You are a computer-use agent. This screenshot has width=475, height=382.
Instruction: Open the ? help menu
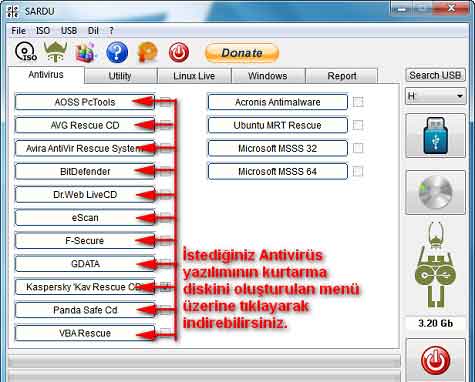111,31
